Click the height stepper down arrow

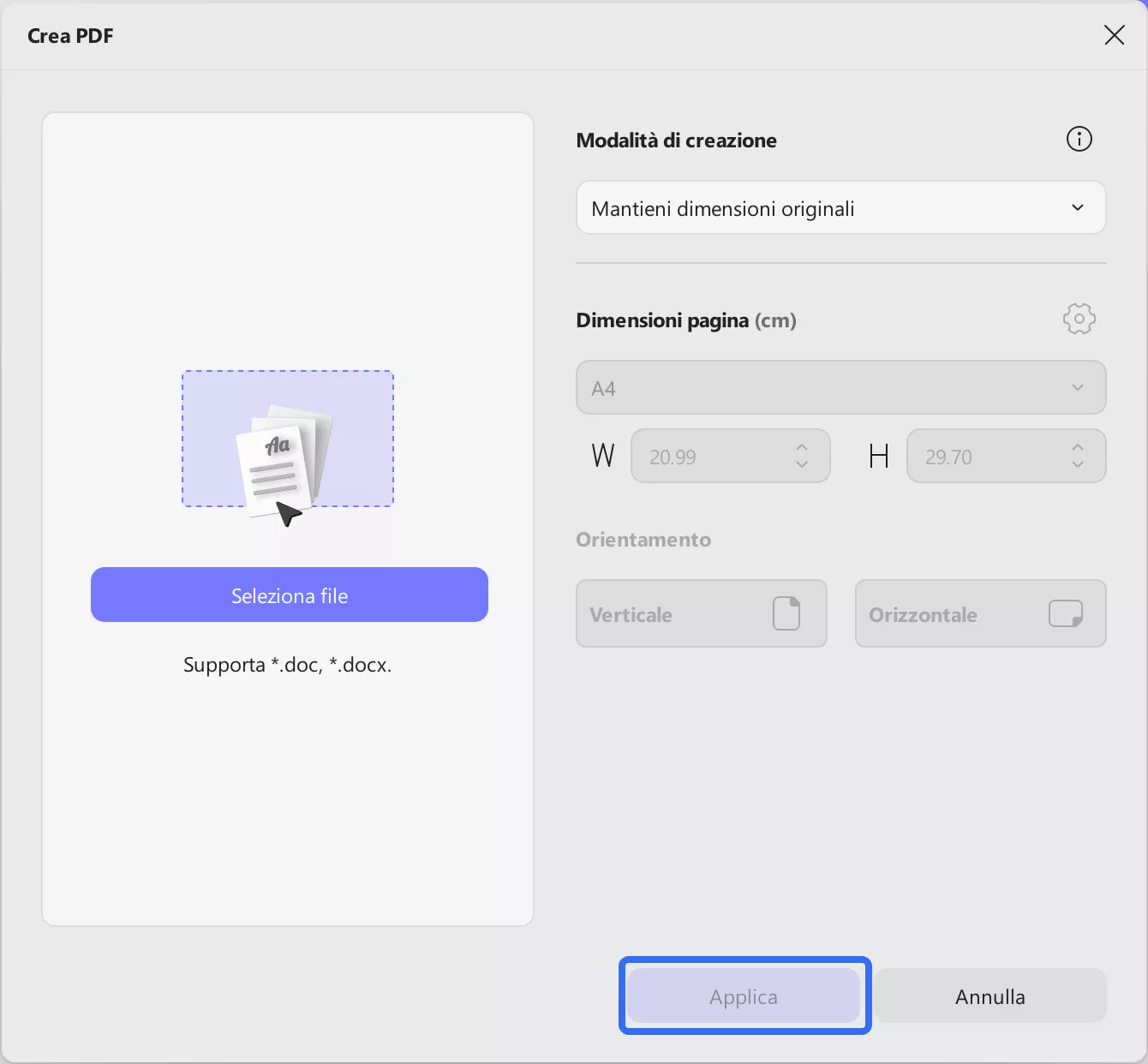[x=1077, y=465]
